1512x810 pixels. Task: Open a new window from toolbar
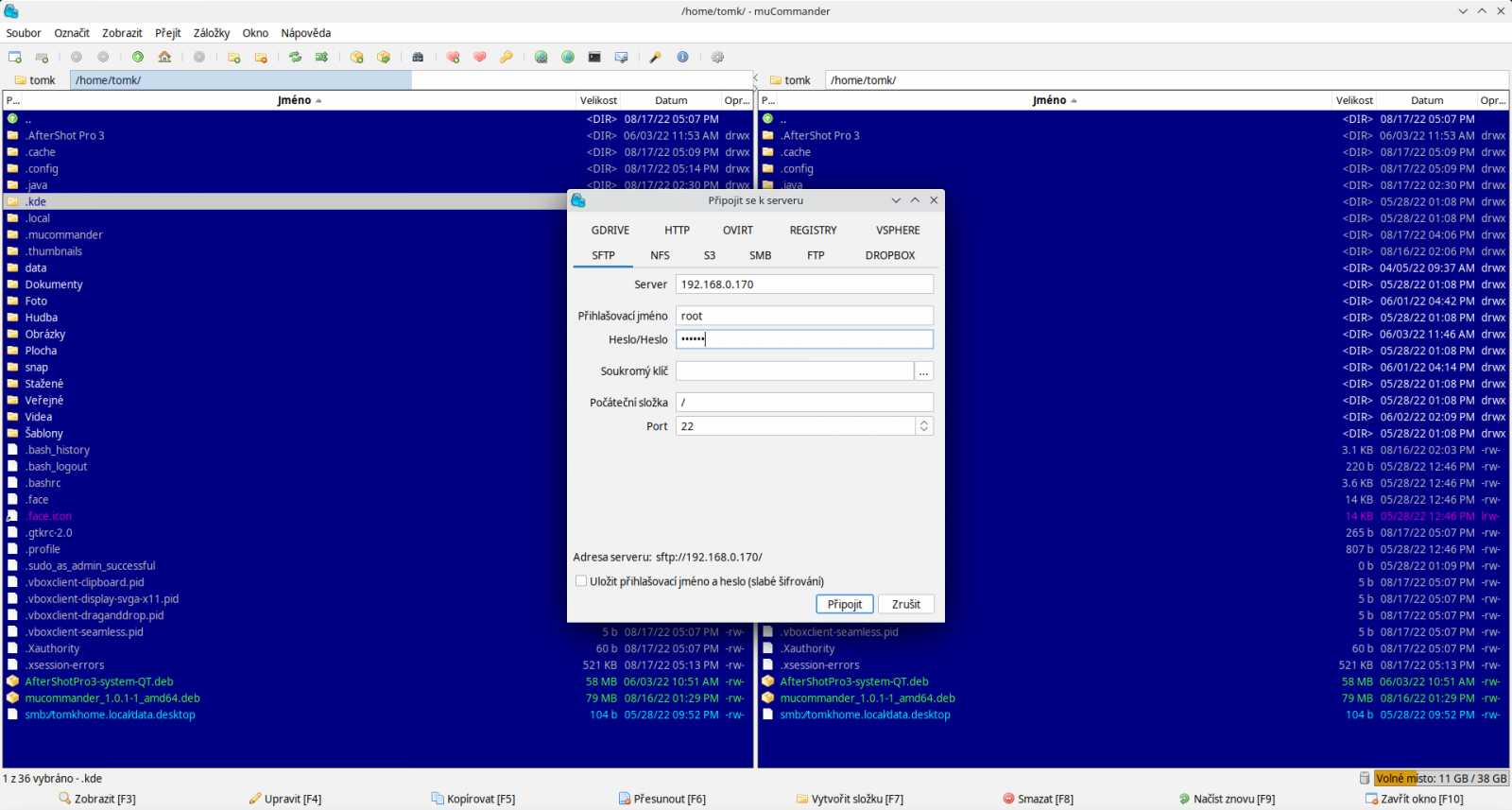click(x=15, y=57)
